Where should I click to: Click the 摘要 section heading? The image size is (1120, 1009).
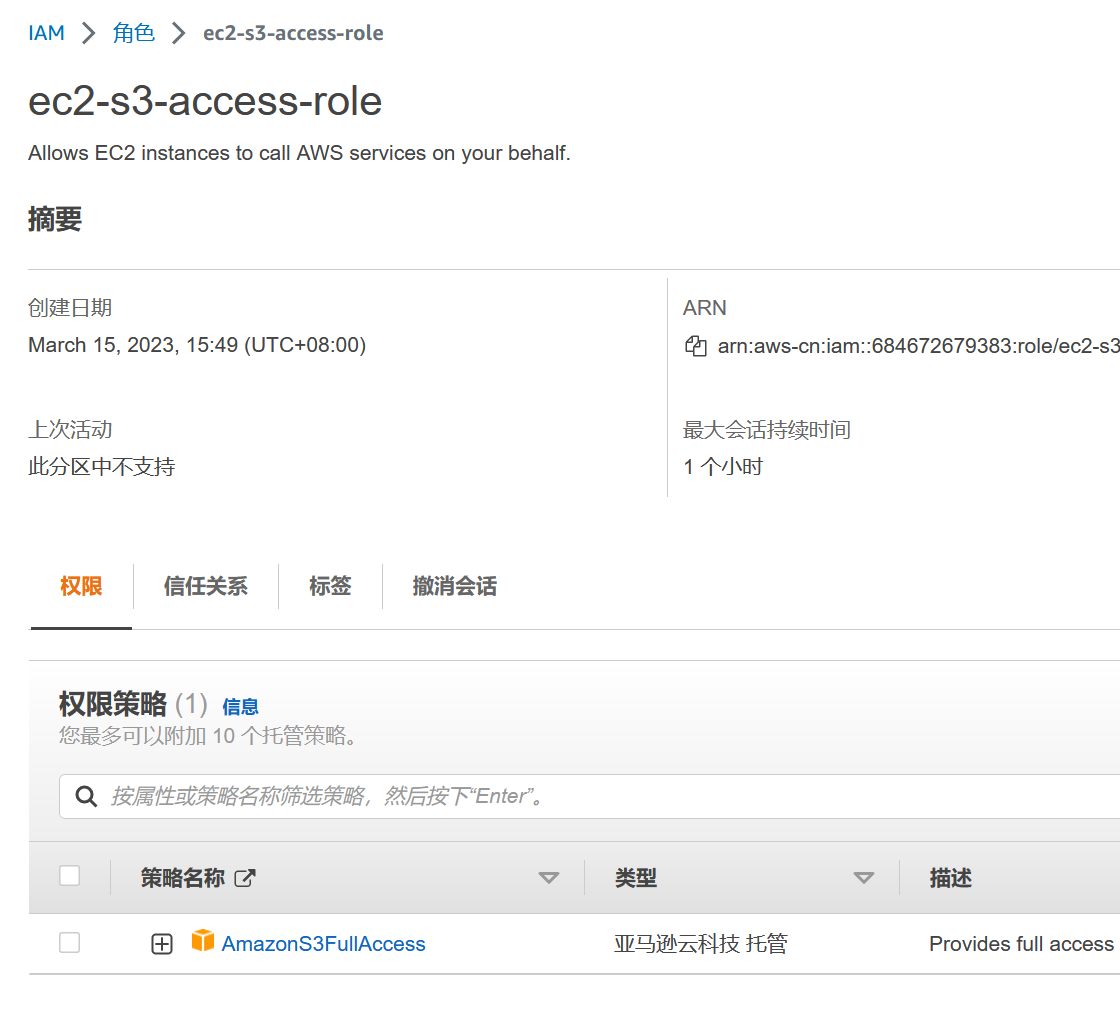55,219
